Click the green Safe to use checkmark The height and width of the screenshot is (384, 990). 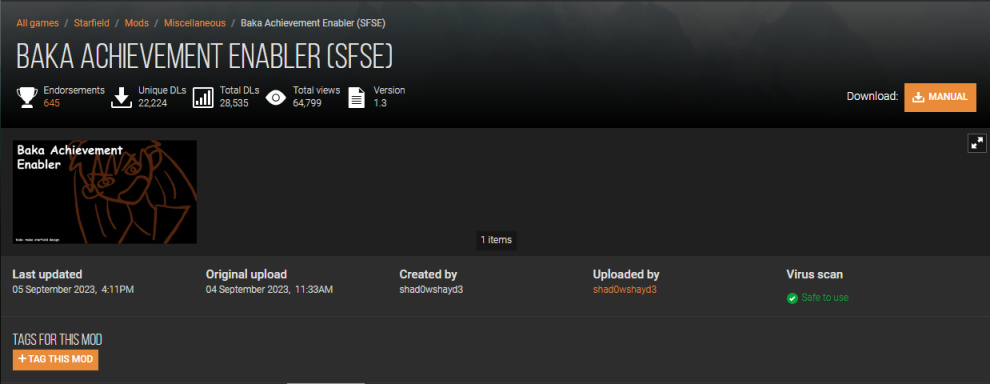point(792,298)
